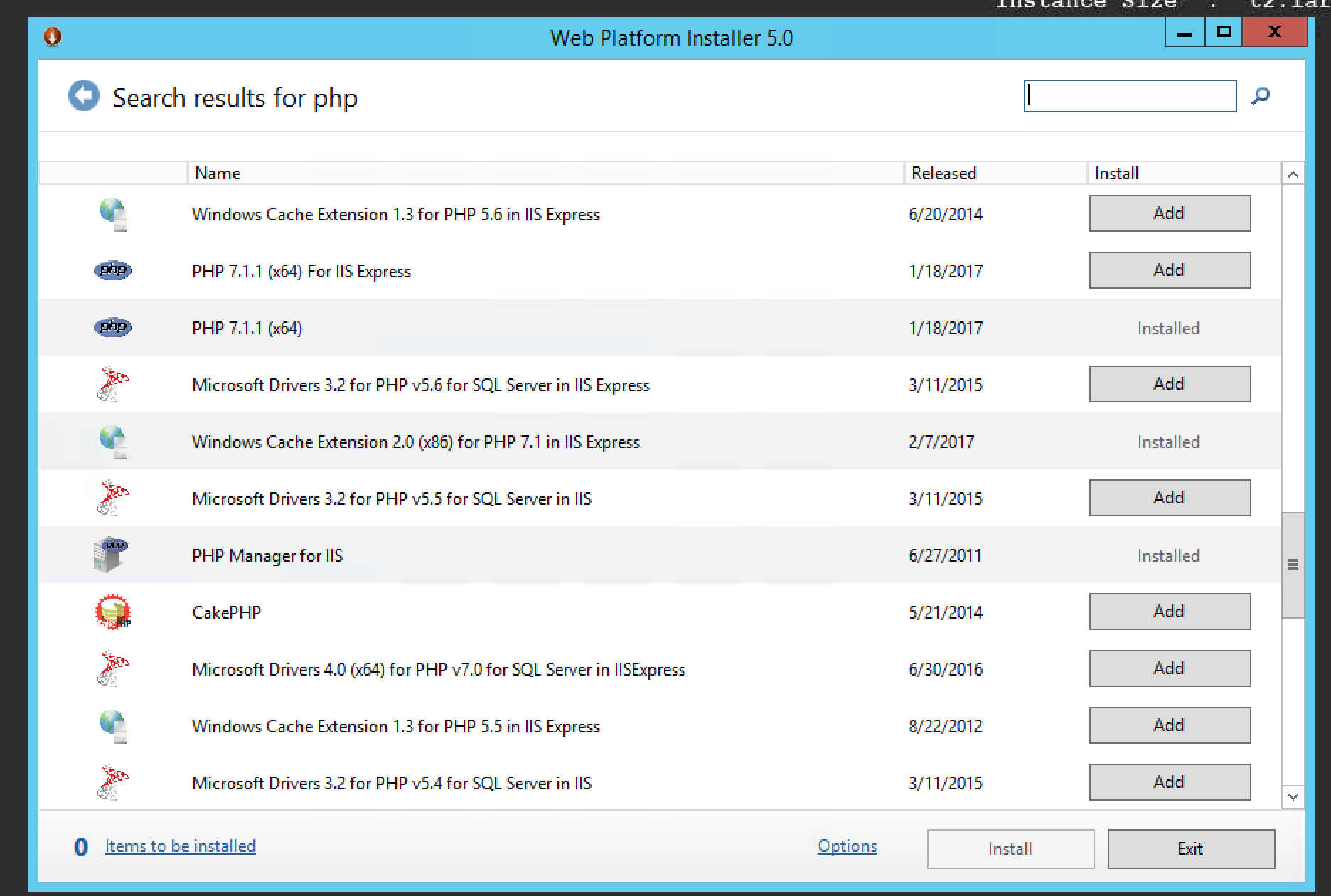Screen dimensions: 1331x896
Task: Open the Options link
Action: (x=848, y=846)
